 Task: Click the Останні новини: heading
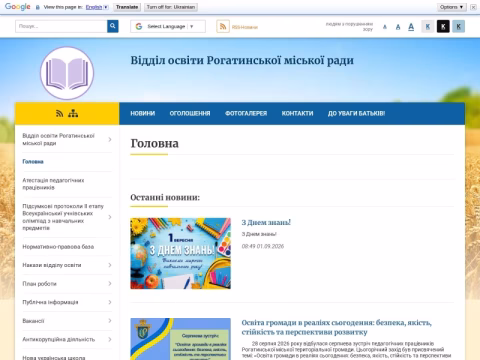point(165,197)
